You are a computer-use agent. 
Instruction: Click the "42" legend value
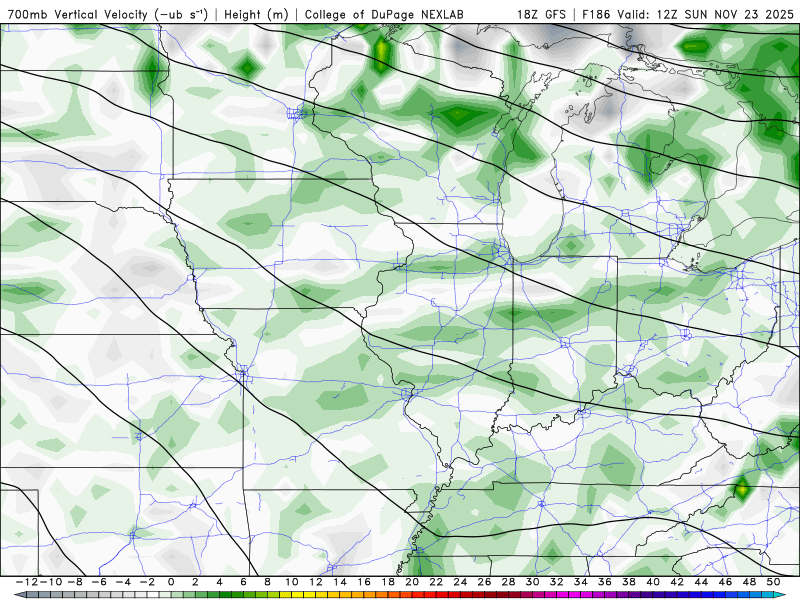coord(677,582)
